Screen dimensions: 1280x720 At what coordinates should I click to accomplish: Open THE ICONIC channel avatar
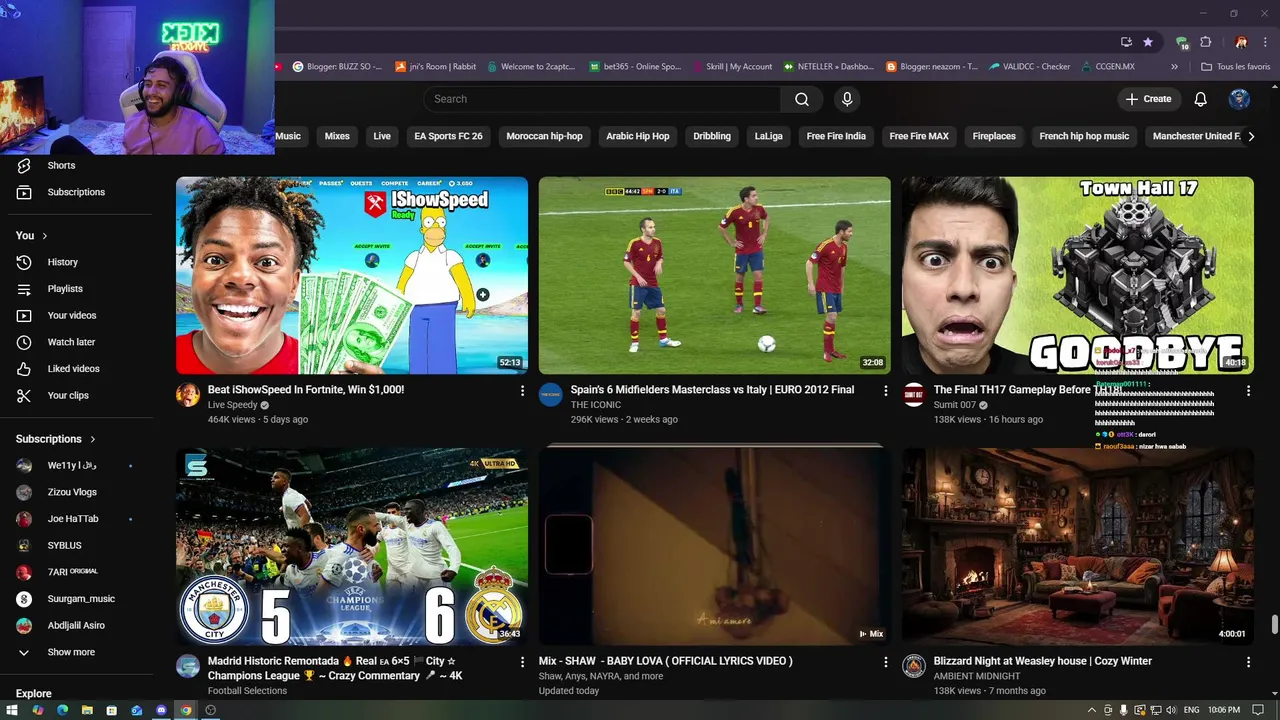pos(551,395)
